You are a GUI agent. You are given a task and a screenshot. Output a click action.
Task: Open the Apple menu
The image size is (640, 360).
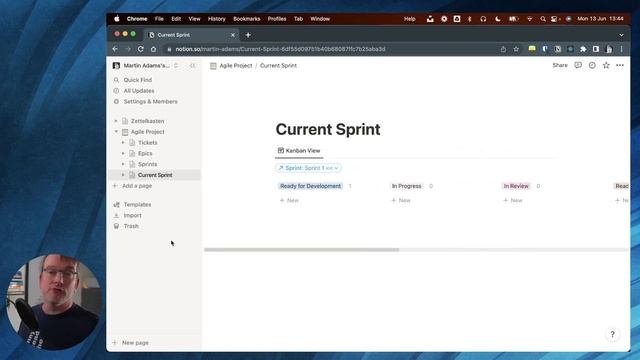click(x=117, y=19)
